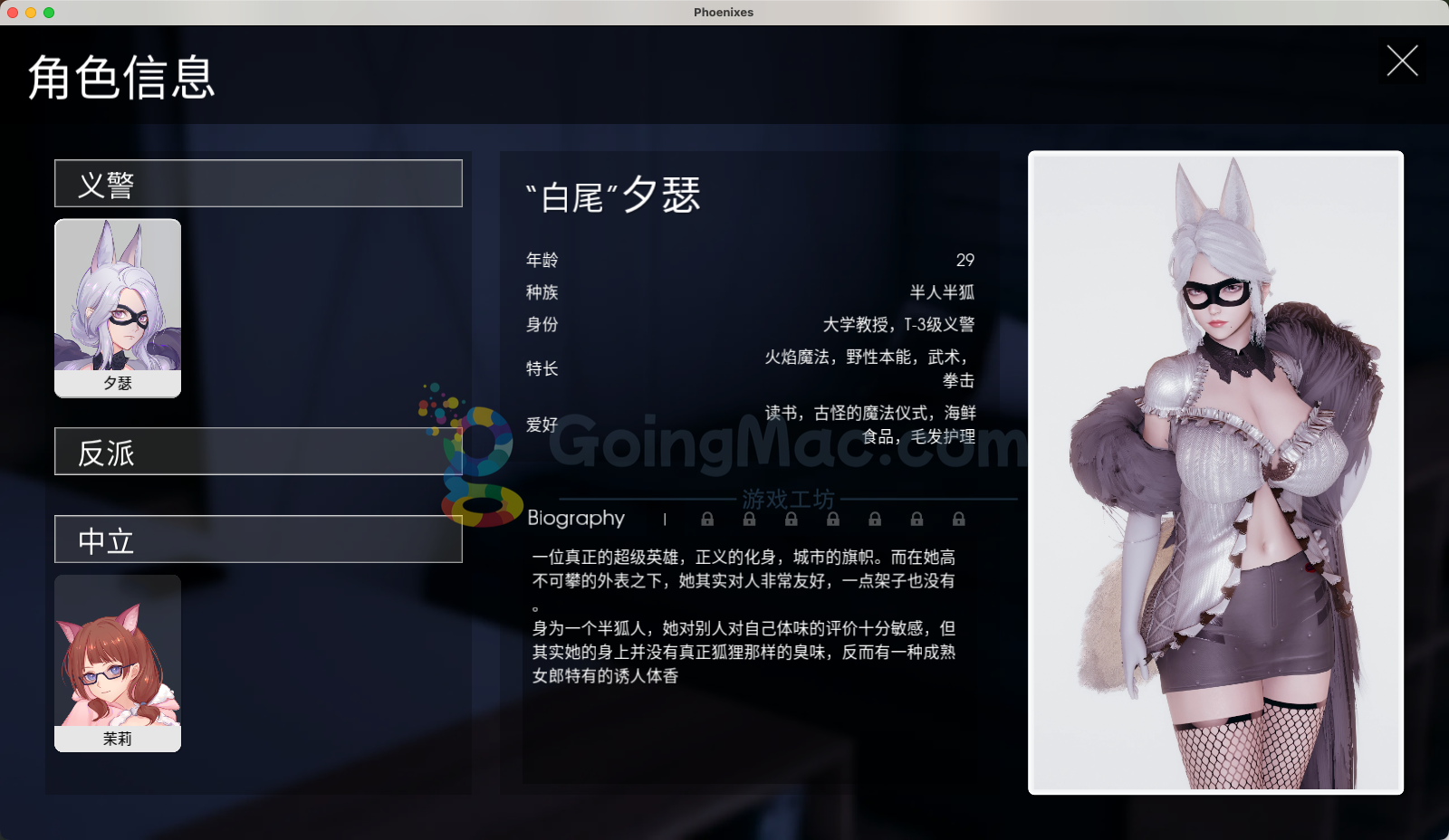Click the 夕瑟 name label under portrait
The width and height of the screenshot is (1449, 840).
118,384
